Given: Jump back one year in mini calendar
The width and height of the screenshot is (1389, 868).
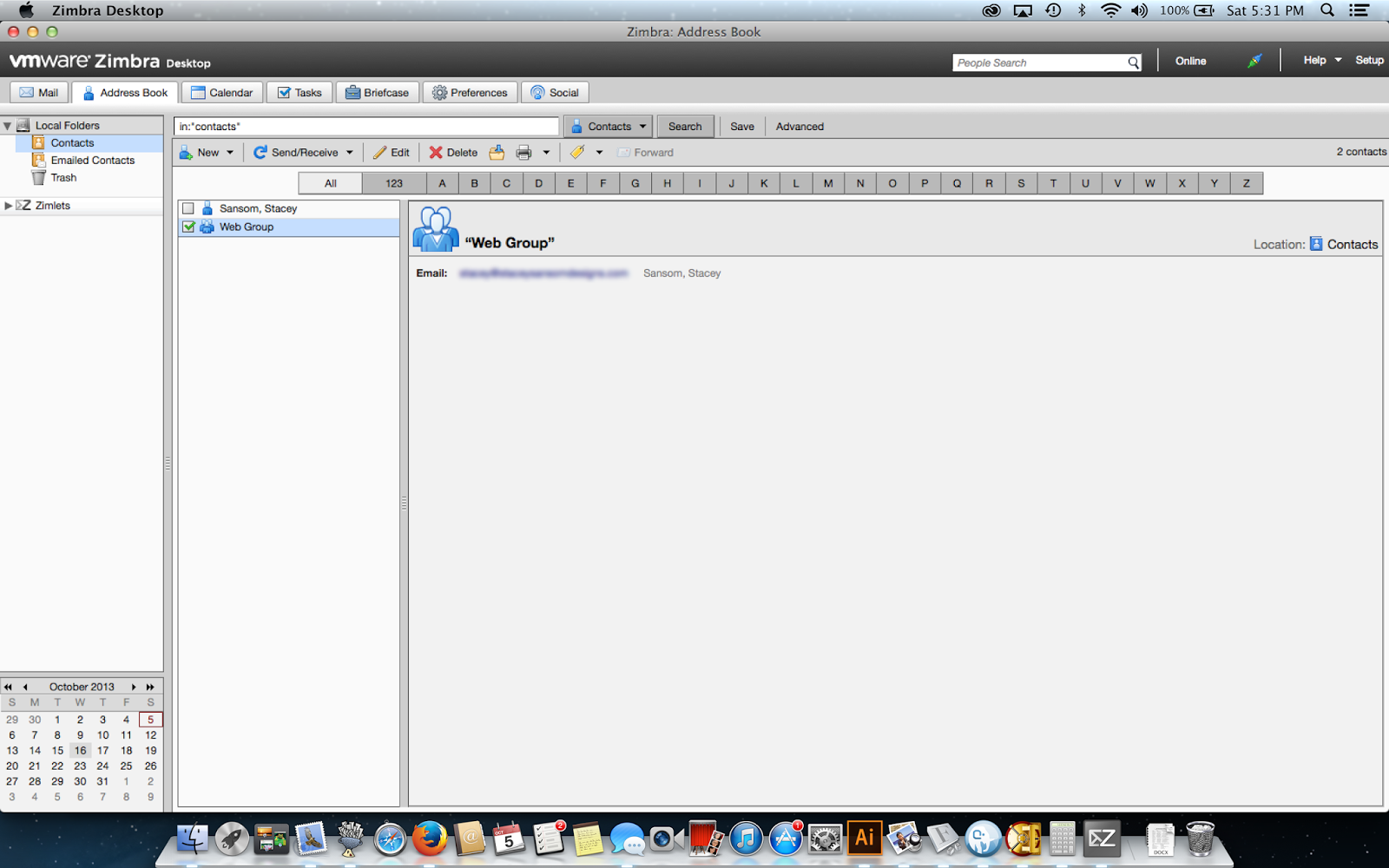Looking at the screenshot, I should pos(9,687).
